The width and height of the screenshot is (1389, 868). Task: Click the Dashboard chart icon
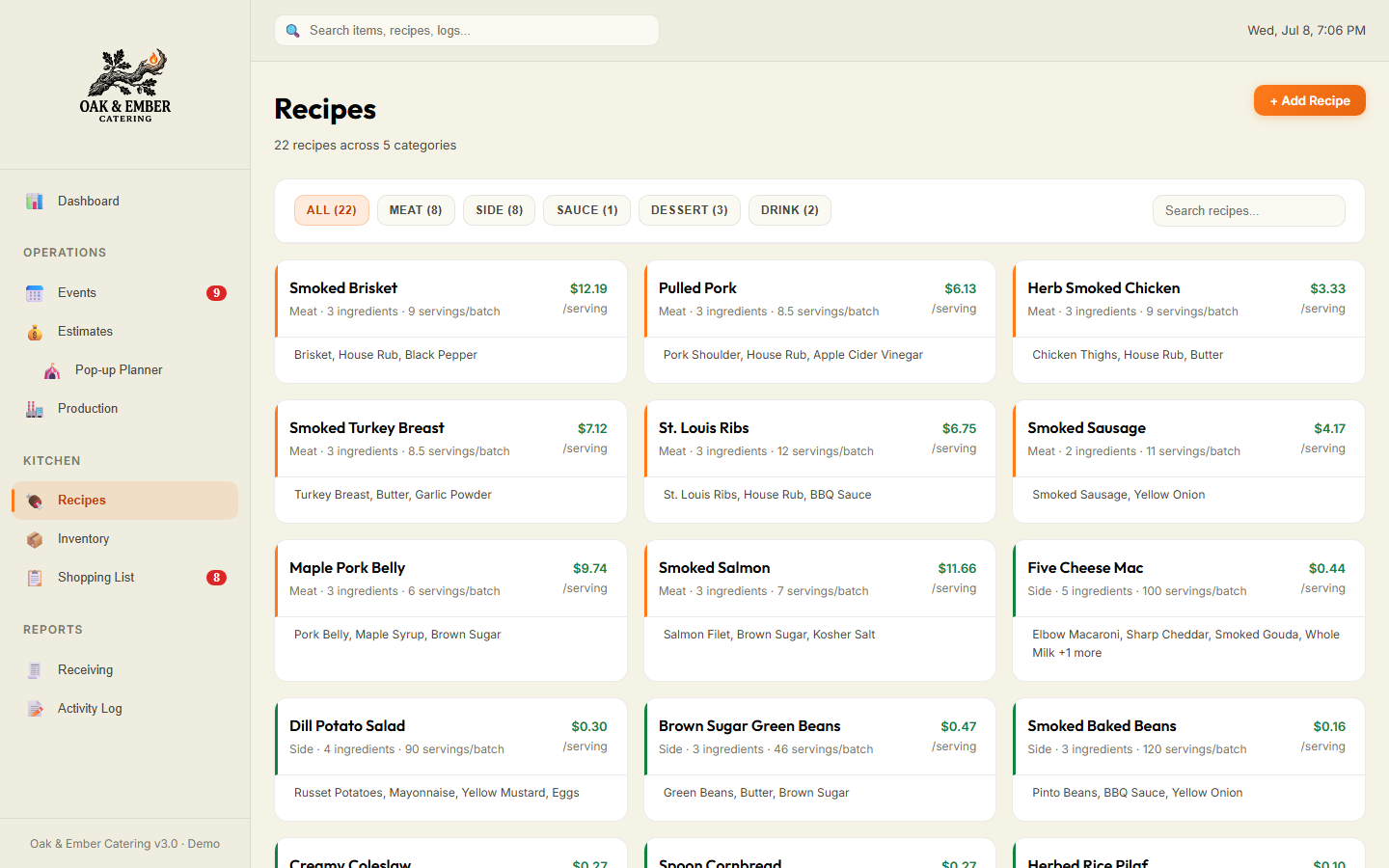35,202
